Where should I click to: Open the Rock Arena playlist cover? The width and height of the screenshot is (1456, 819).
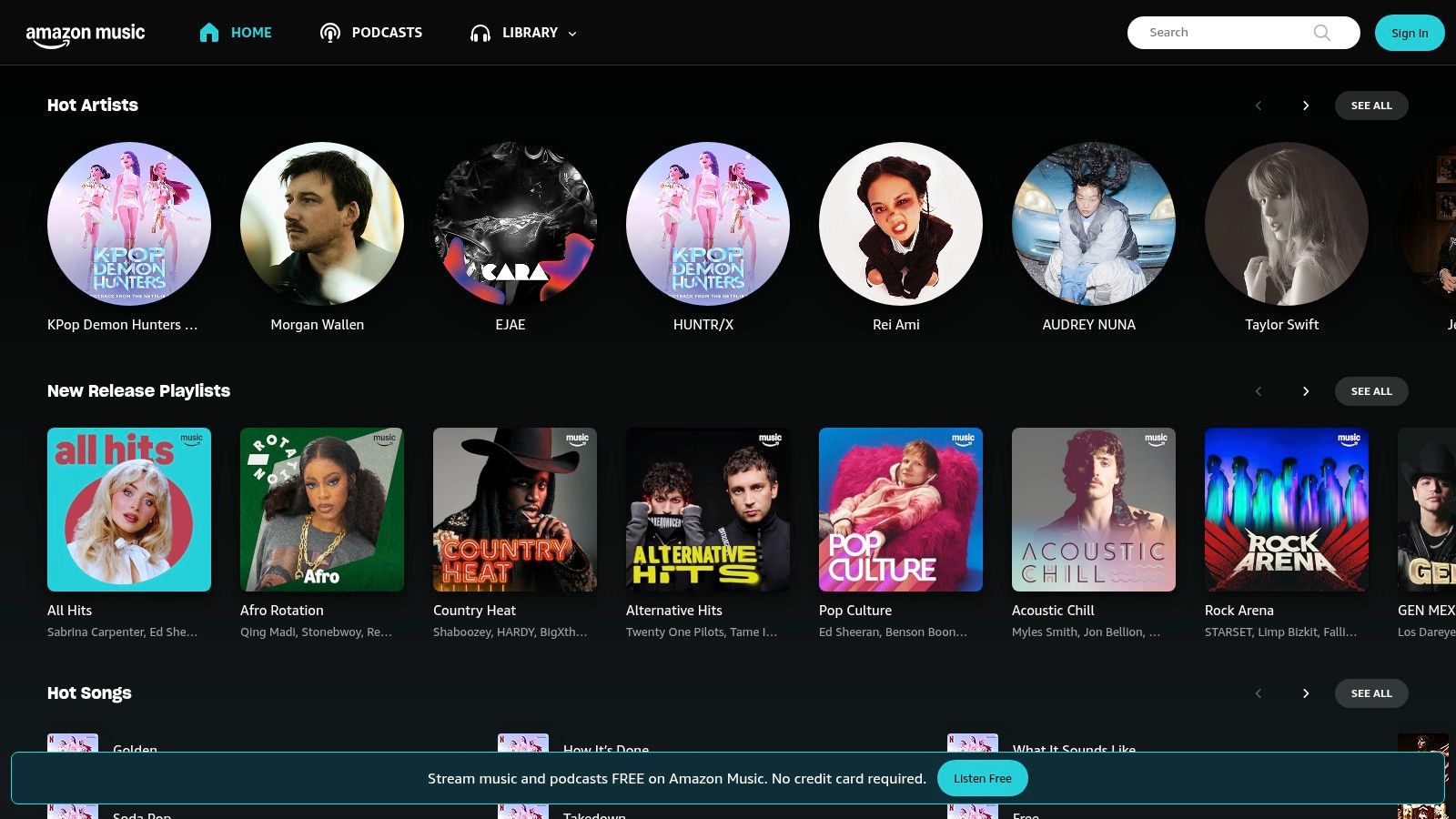1287,510
